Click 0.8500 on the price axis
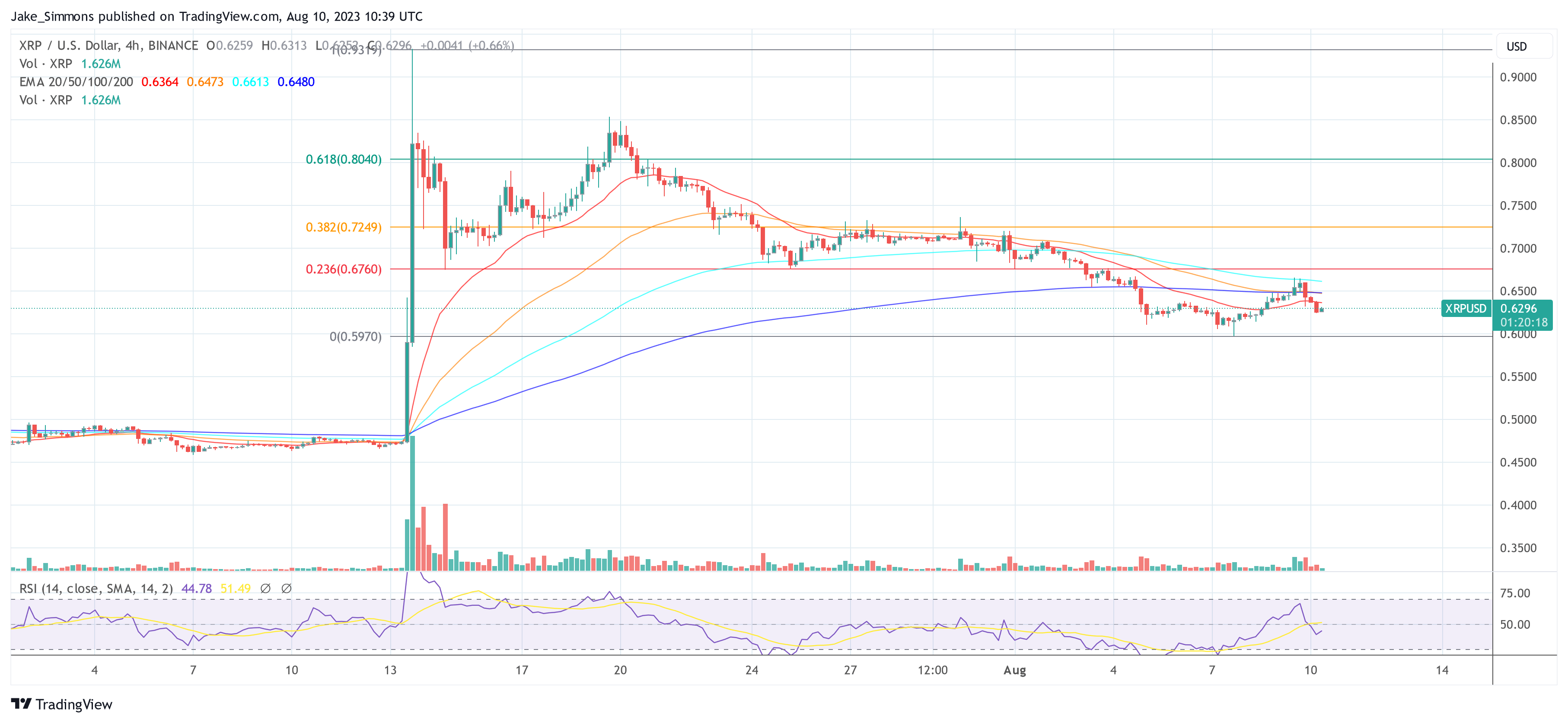Image resolution: width=1568 pixels, height=723 pixels. (x=1518, y=120)
